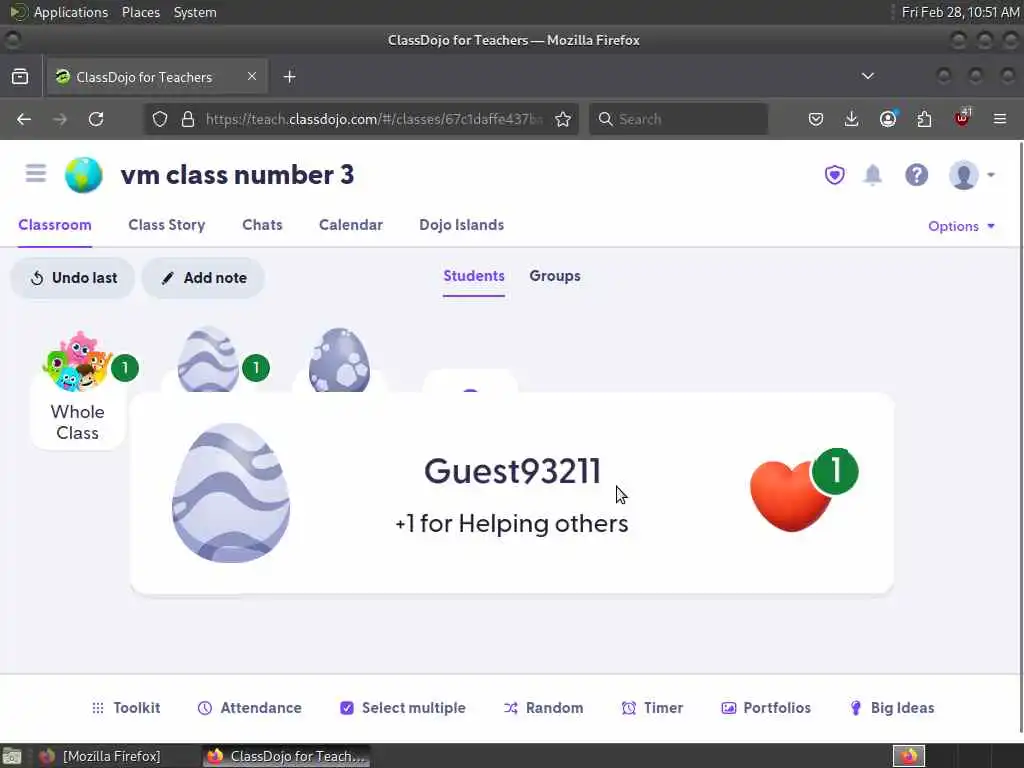1024x768 pixels.
Task: Click the site lock icon
Action: [x=188, y=119]
